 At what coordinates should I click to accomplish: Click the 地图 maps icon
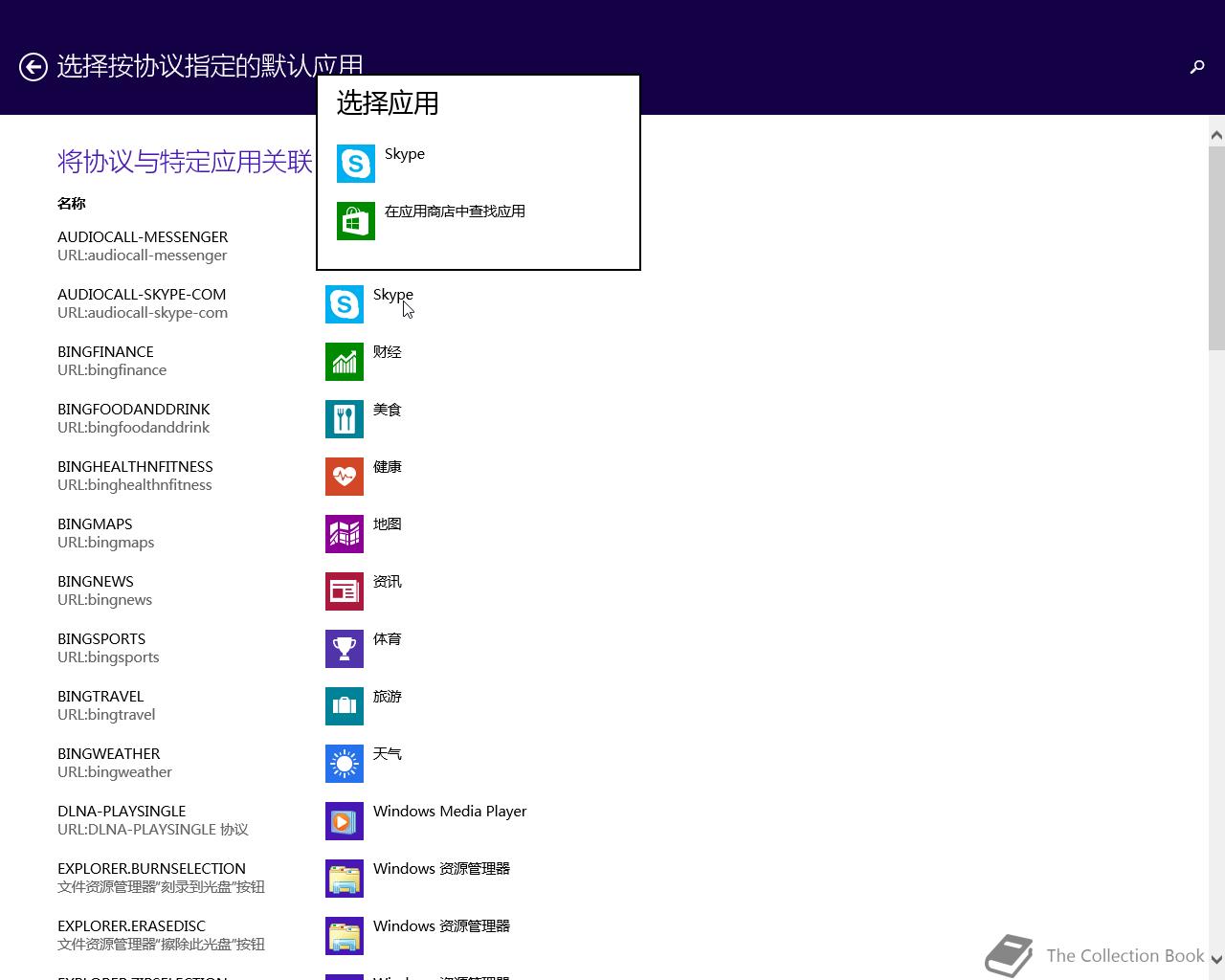345,534
